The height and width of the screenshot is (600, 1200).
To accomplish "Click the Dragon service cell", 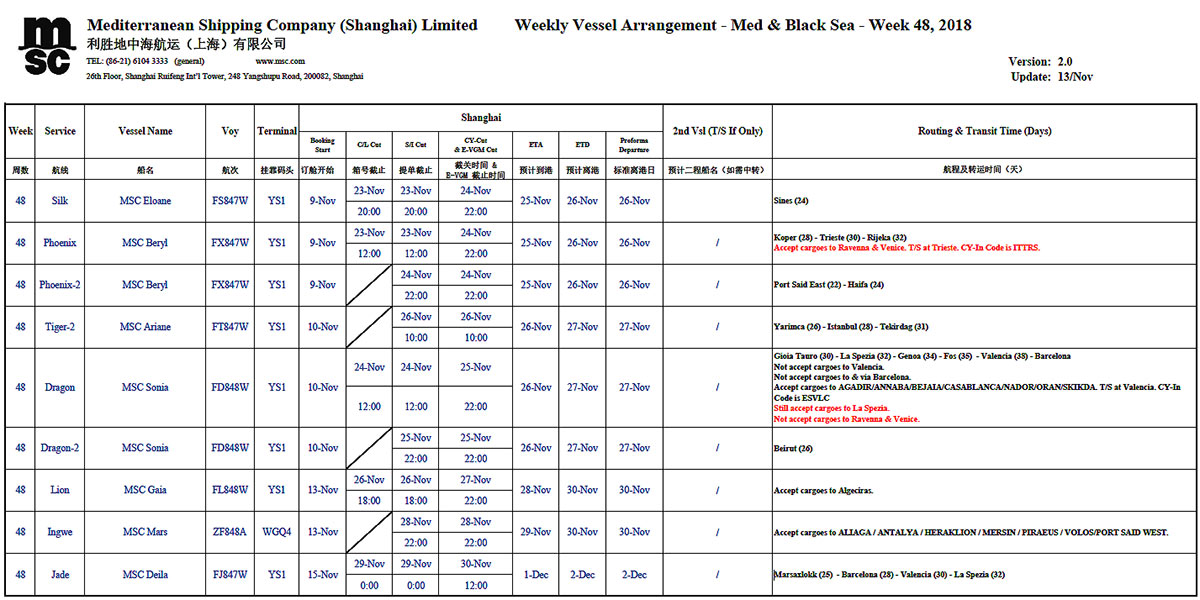I will (x=60, y=387).
